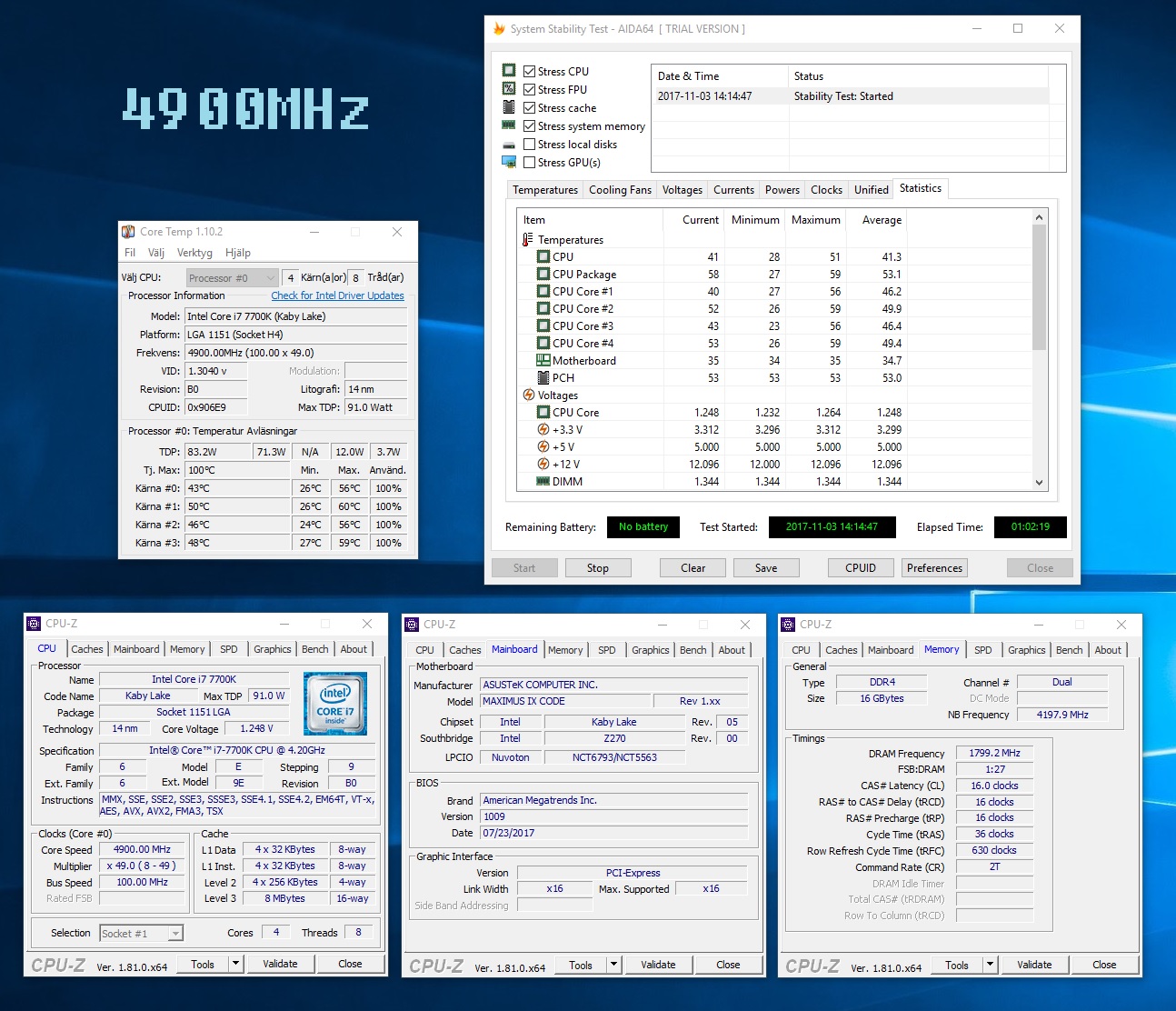Click the Save button in AIDA64
Image resolution: width=1176 pixels, height=1011 pixels.
tap(766, 568)
